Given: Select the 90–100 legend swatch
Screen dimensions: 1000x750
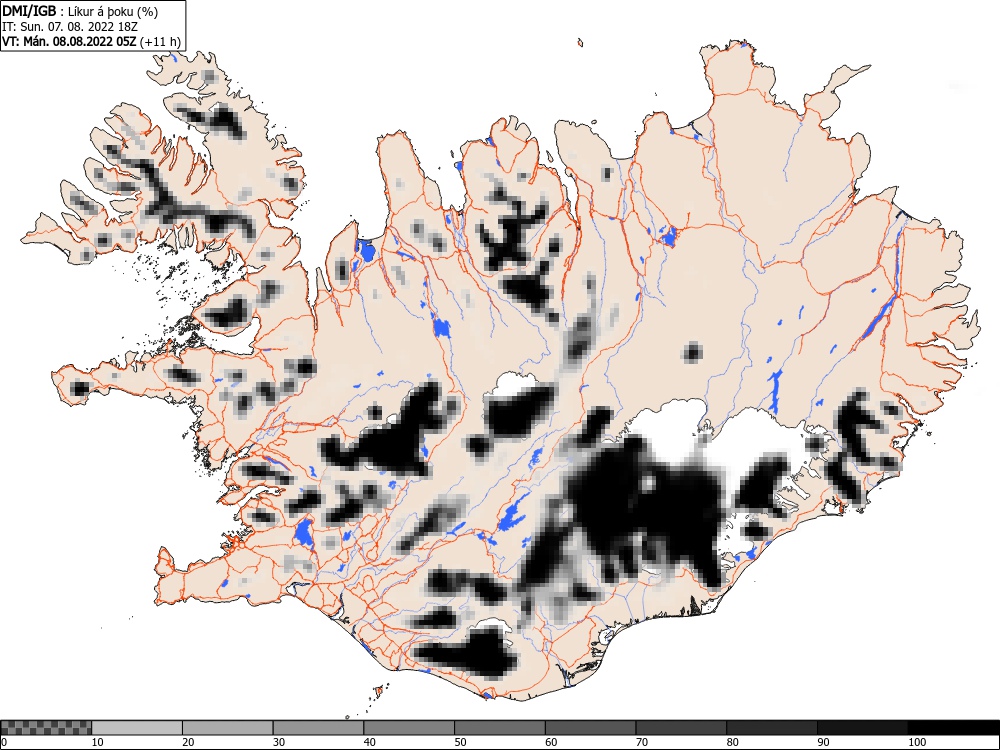Looking at the screenshot, I should click(x=862, y=728).
